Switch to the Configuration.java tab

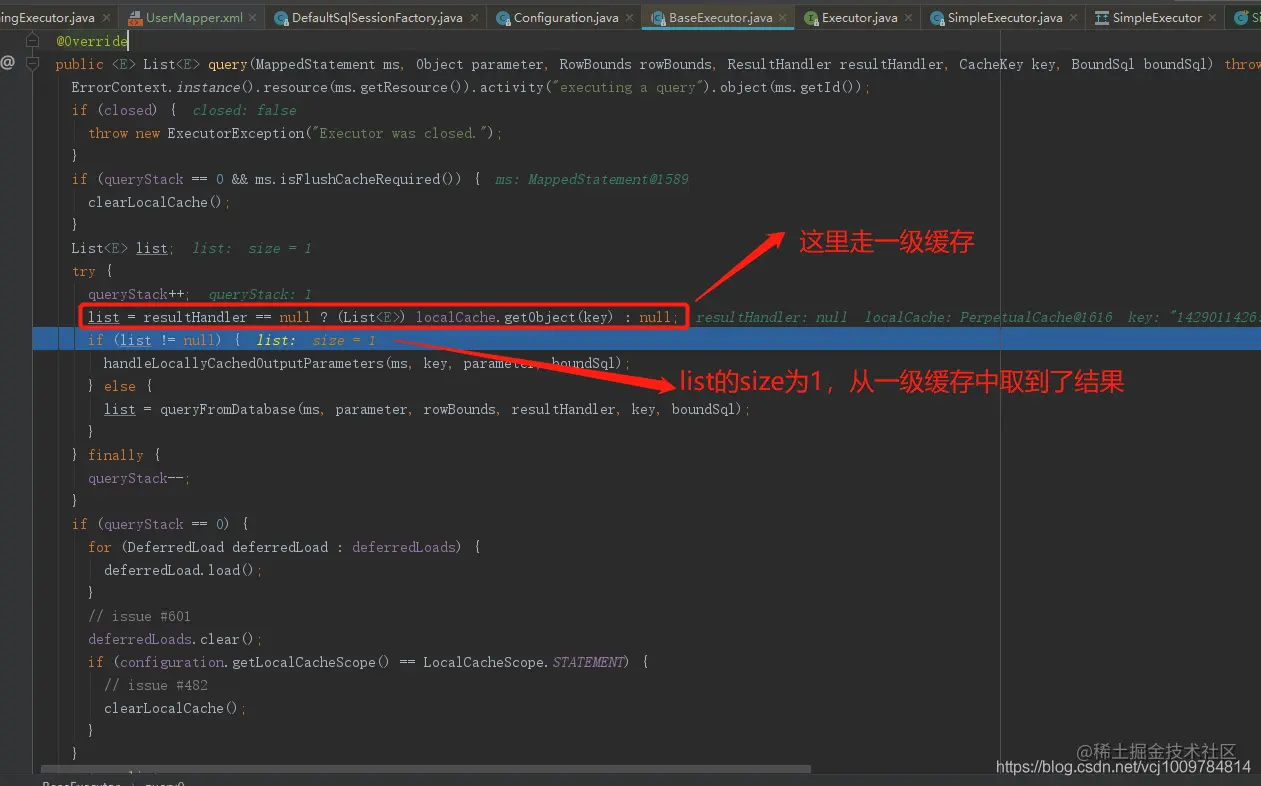(566, 18)
